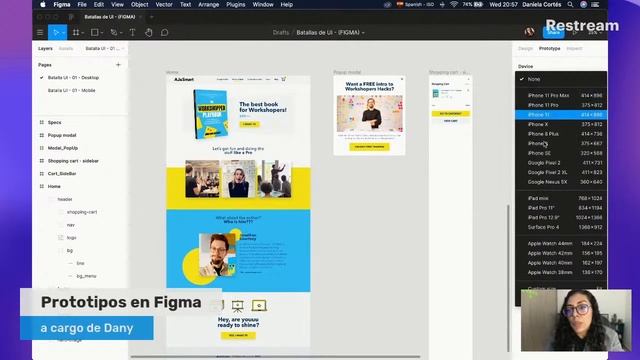The height and width of the screenshot is (360, 640).
Task: Open shape tools dropdown arrow
Action: point(102,33)
